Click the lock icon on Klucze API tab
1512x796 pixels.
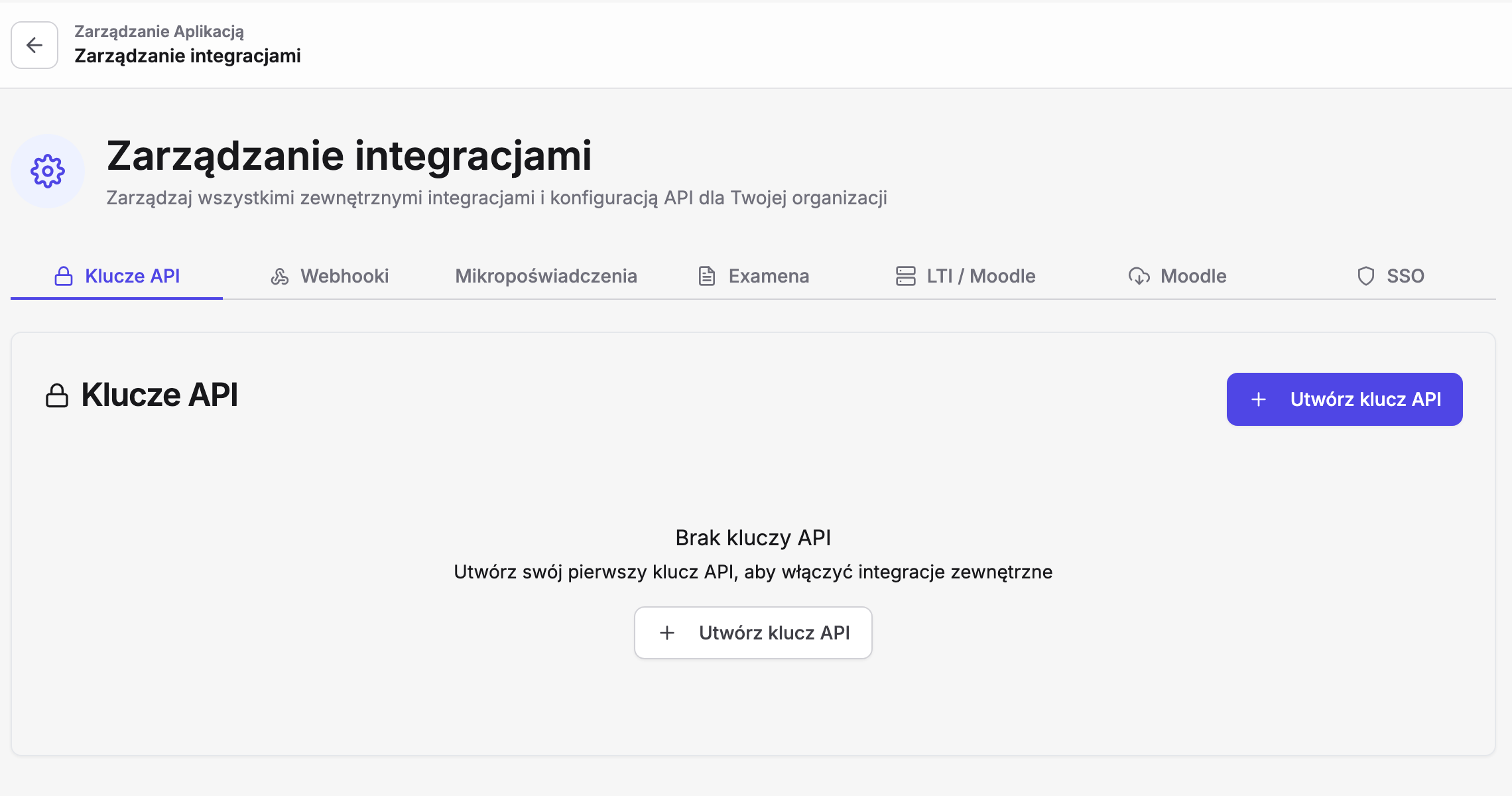(64, 276)
